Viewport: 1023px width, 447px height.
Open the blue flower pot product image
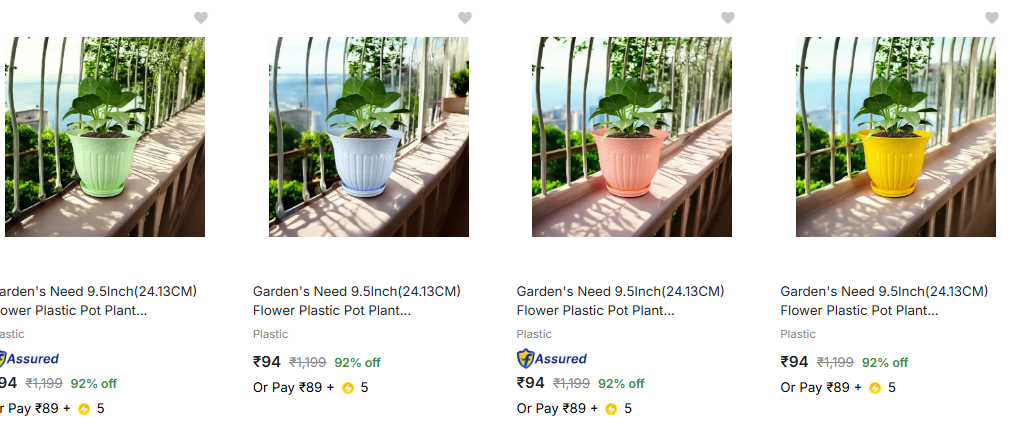pos(368,137)
